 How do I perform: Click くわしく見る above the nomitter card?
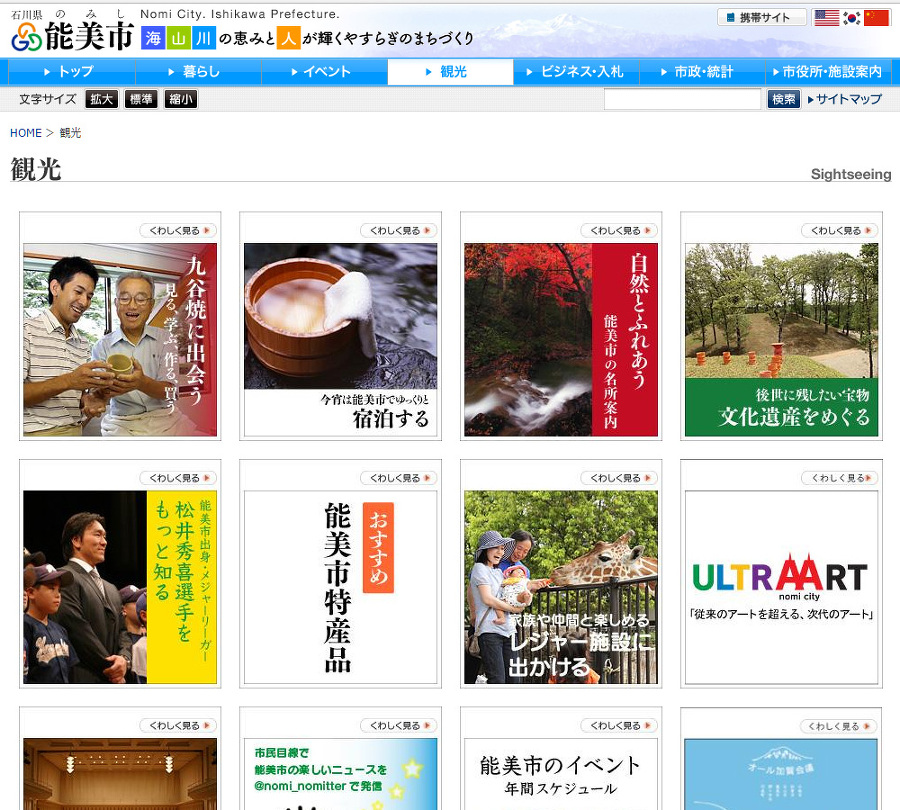click(x=399, y=726)
